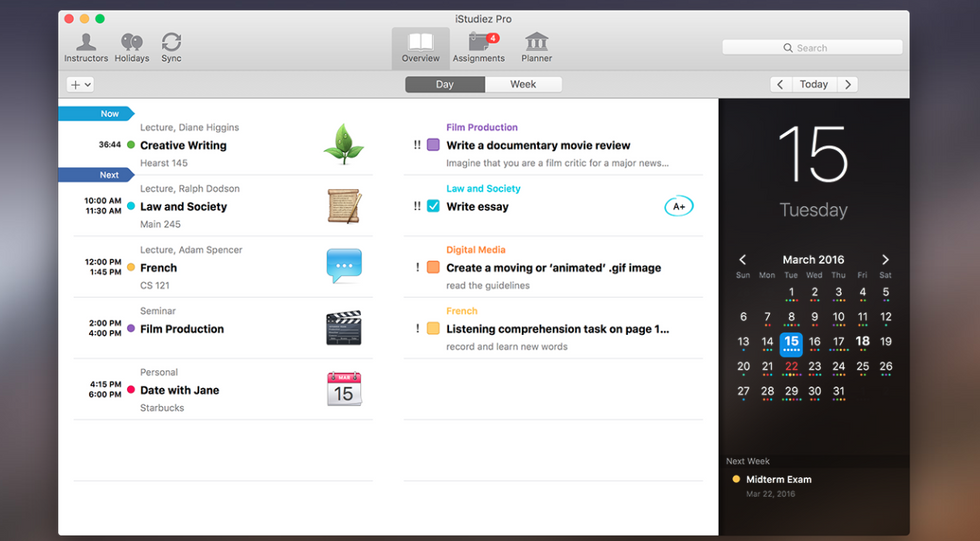The image size is (980, 541).
Task: Click the Holidays balloons icon
Action: [131, 47]
